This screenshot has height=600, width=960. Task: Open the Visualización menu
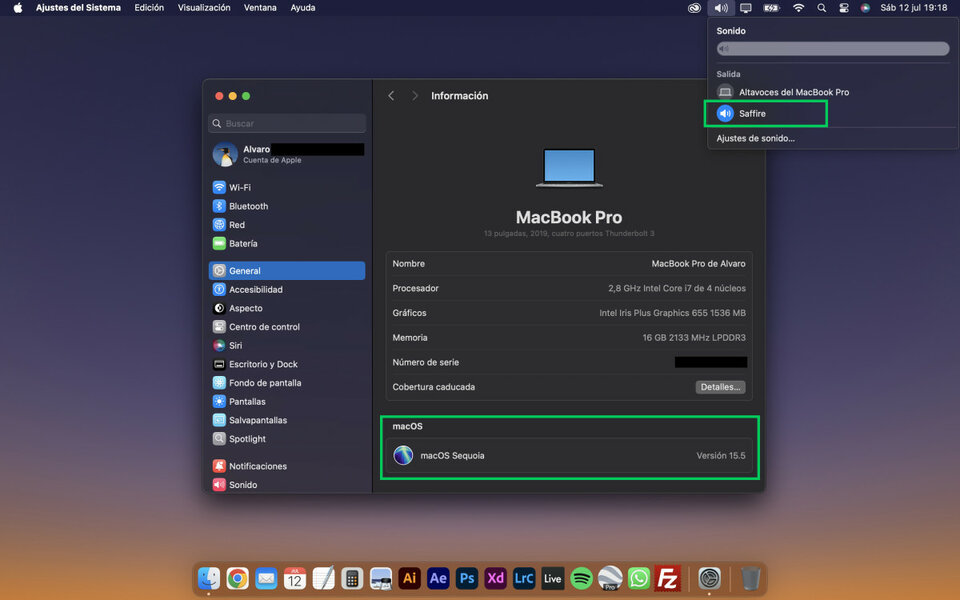[x=204, y=8]
